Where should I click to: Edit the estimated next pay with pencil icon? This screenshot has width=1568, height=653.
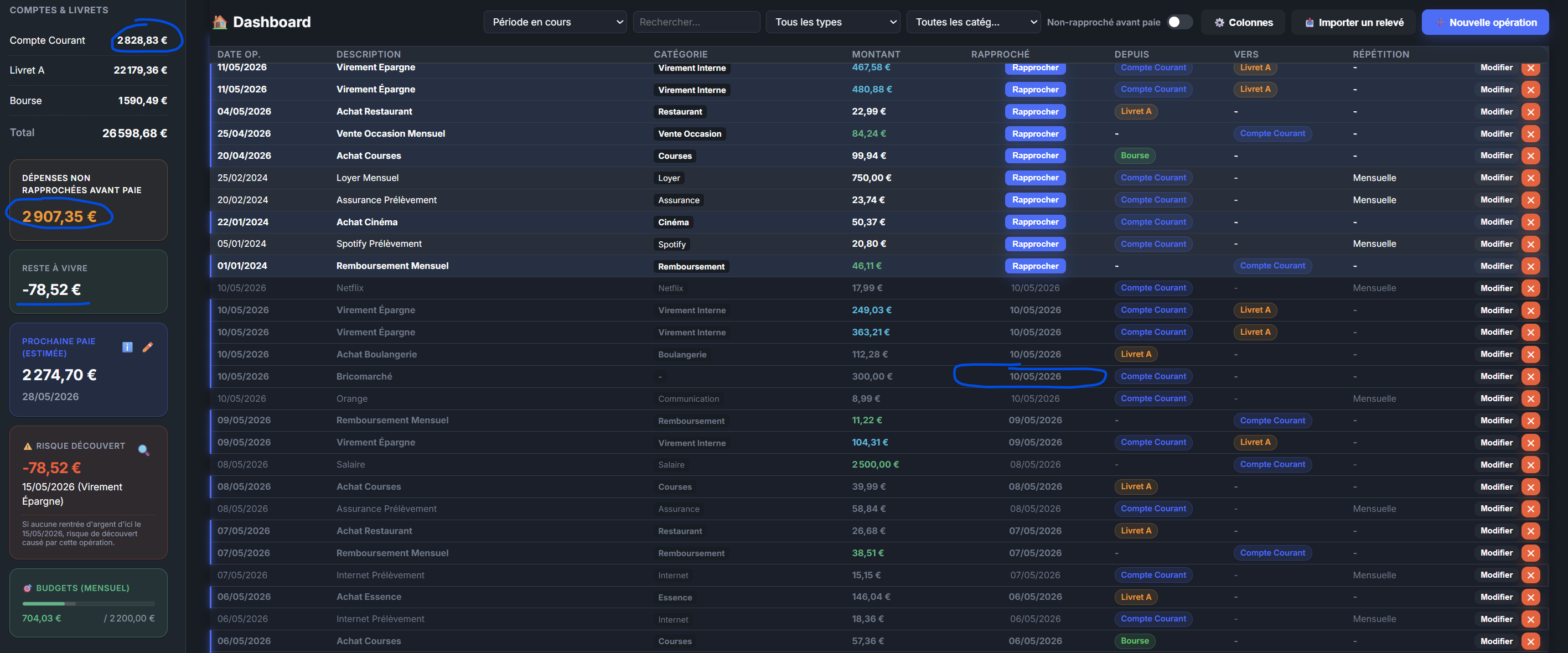click(147, 347)
